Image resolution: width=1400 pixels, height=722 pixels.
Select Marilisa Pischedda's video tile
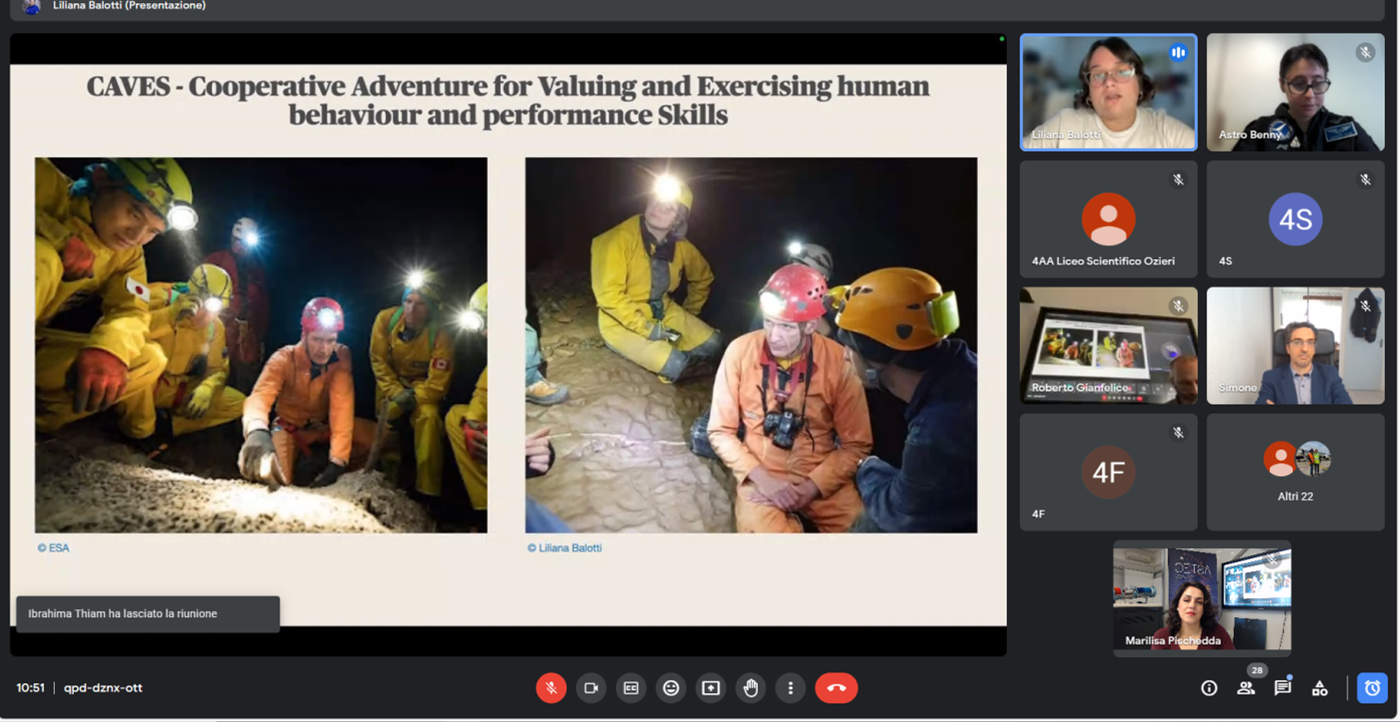pos(1202,598)
